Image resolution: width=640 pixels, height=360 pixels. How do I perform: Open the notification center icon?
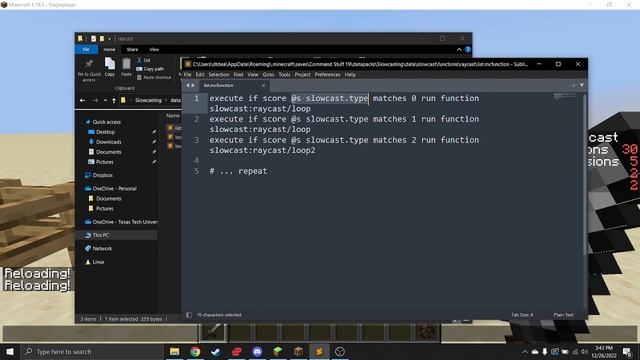click(x=627, y=351)
